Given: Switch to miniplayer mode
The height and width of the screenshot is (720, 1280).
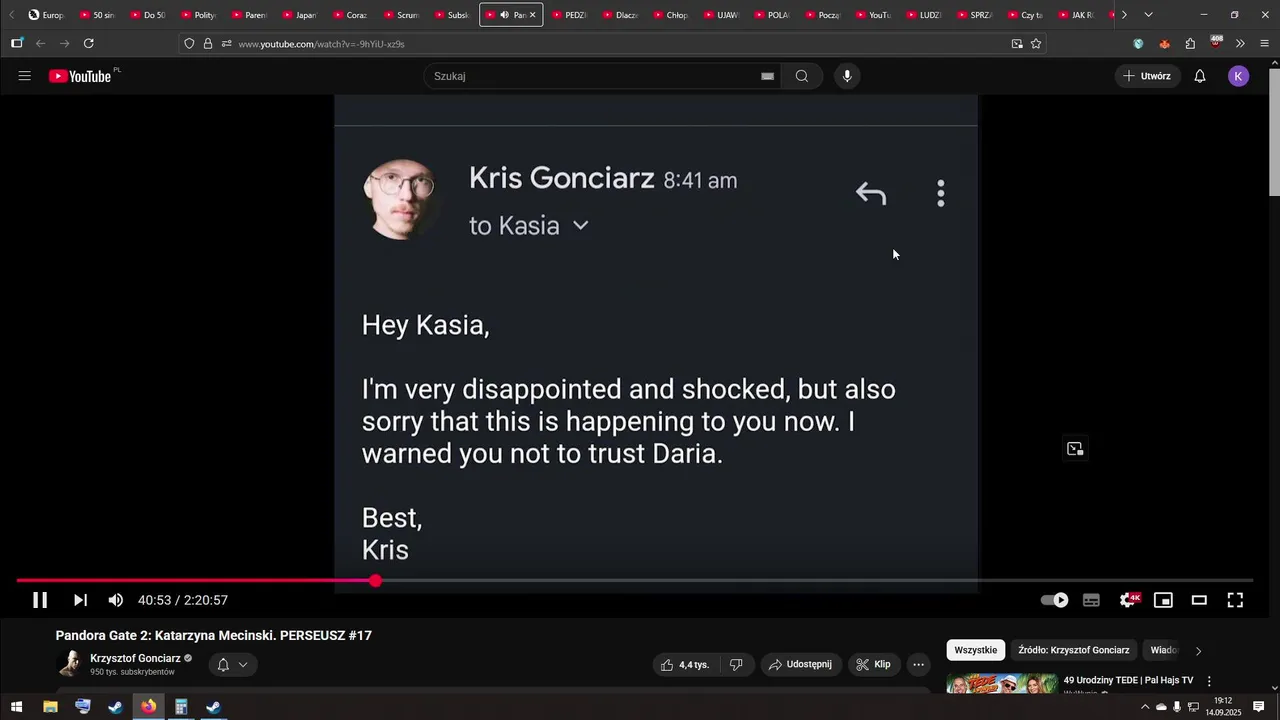Looking at the screenshot, I should pos(1163,600).
